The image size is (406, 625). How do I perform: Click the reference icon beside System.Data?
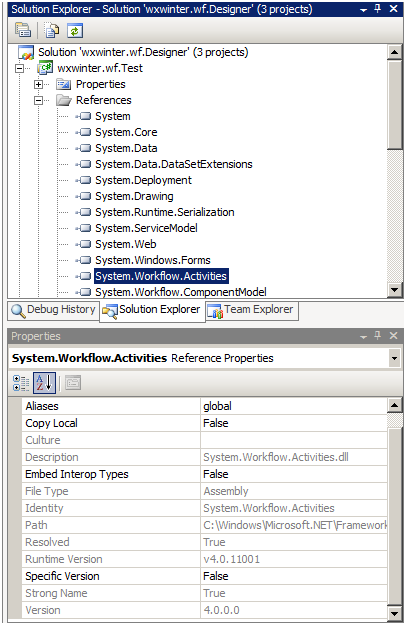pos(83,148)
